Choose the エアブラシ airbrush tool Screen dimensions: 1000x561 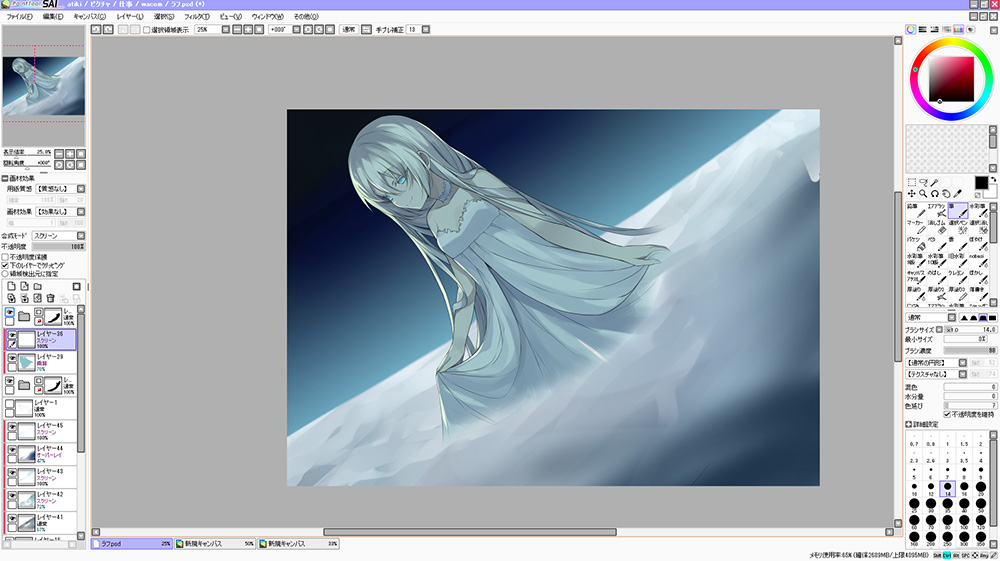(936, 210)
